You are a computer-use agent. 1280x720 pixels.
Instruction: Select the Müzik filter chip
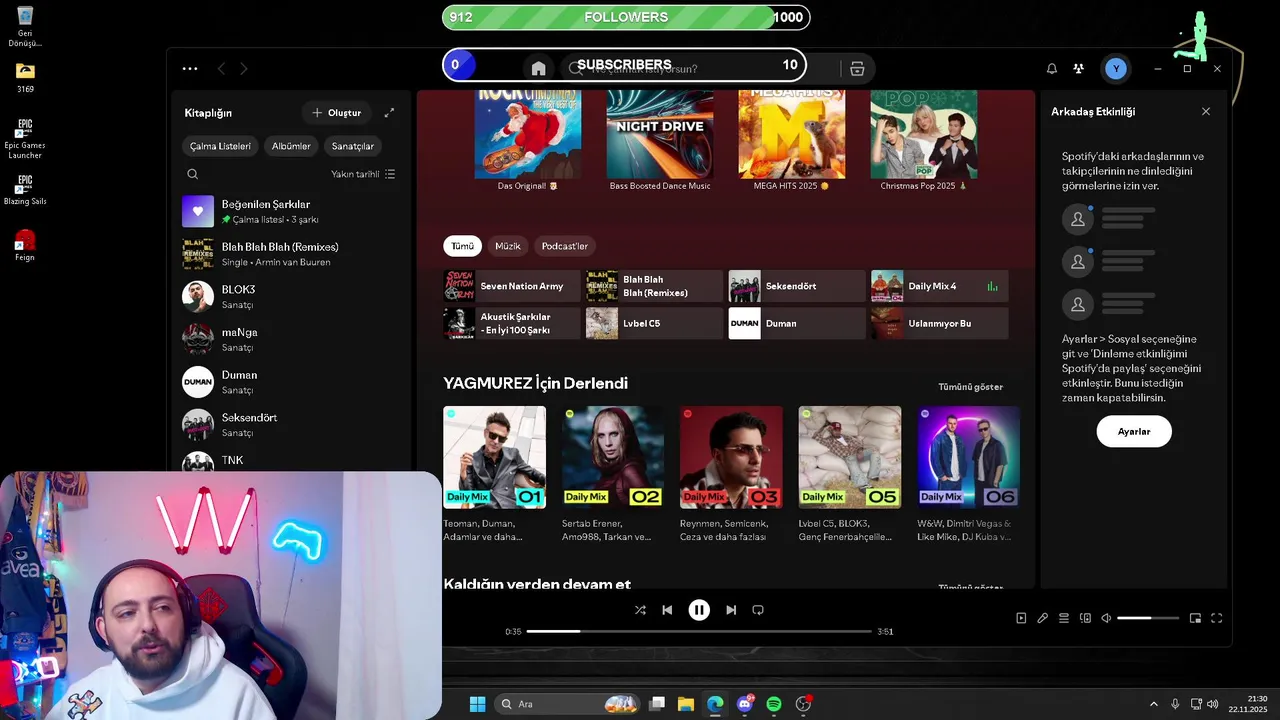tap(508, 246)
